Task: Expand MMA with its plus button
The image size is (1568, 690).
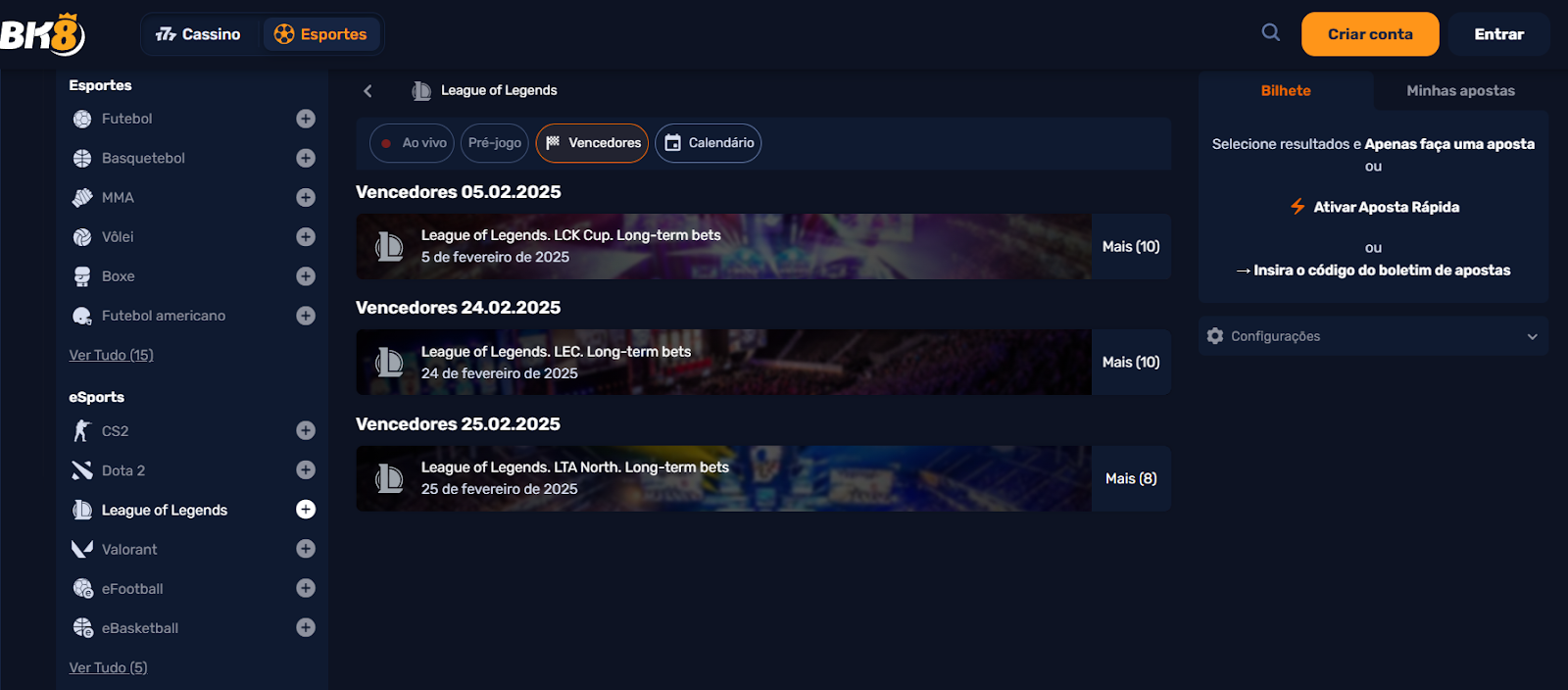Action: 306,197
